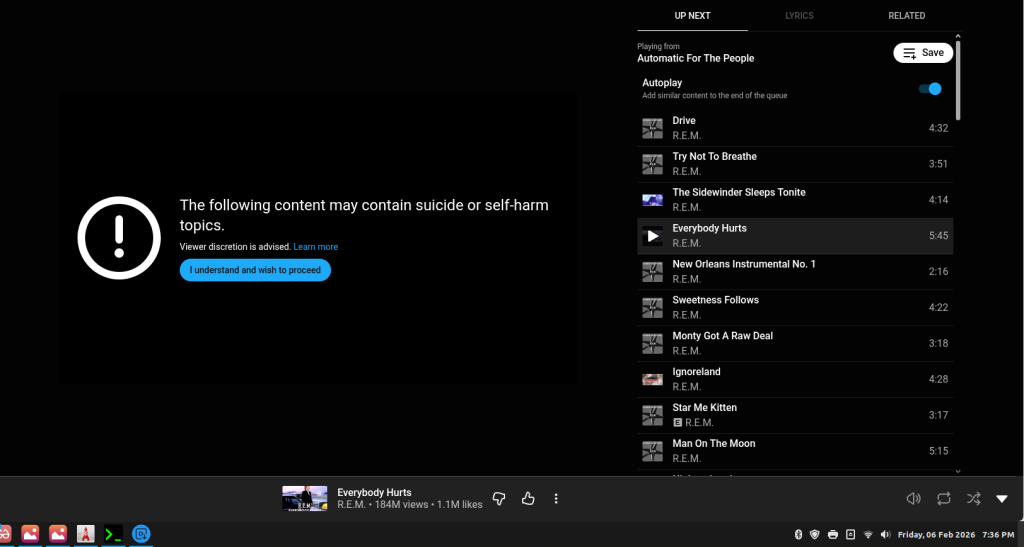Enable shuffle in the player bar
The width and height of the screenshot is (1024, 547).
973,498
